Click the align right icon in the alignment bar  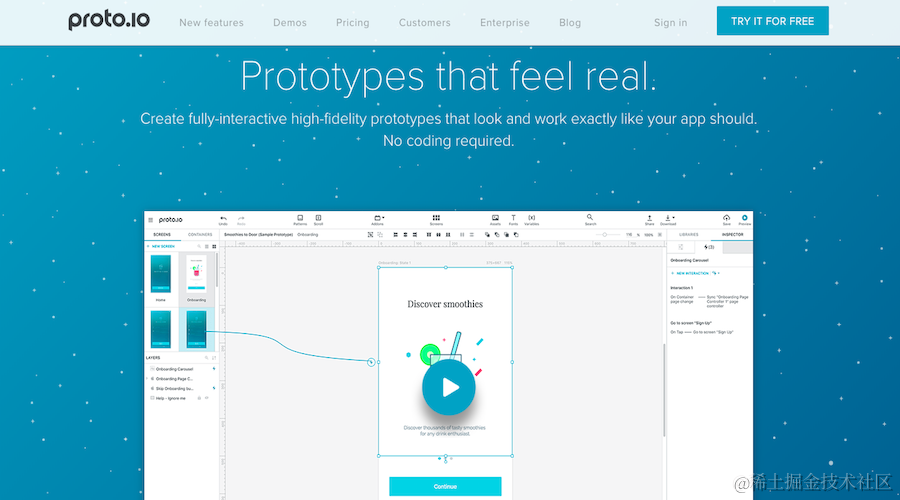pyautogui.click(x=415, y=235)
